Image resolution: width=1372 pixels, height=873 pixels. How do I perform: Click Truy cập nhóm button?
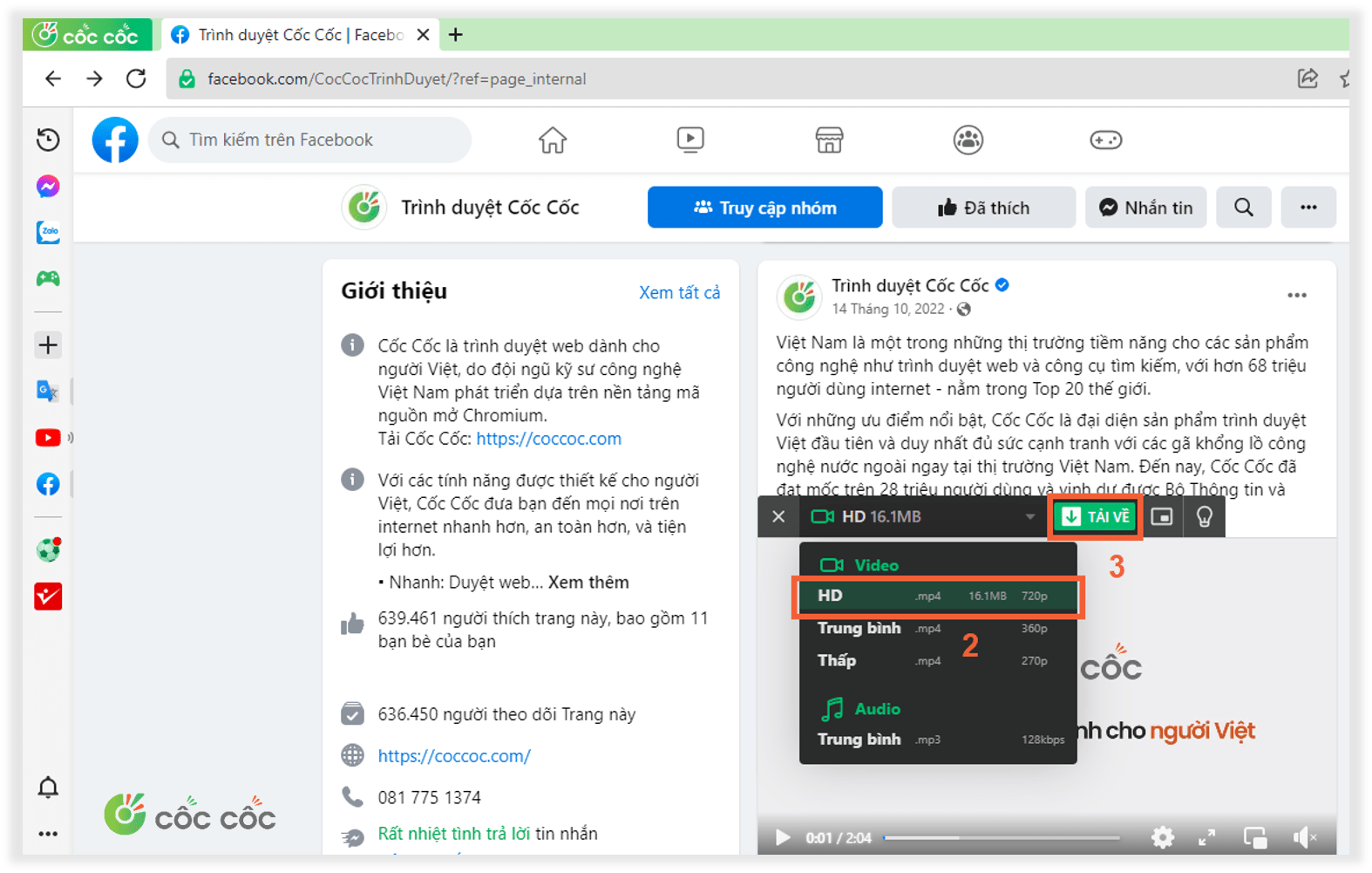point(764,208)
